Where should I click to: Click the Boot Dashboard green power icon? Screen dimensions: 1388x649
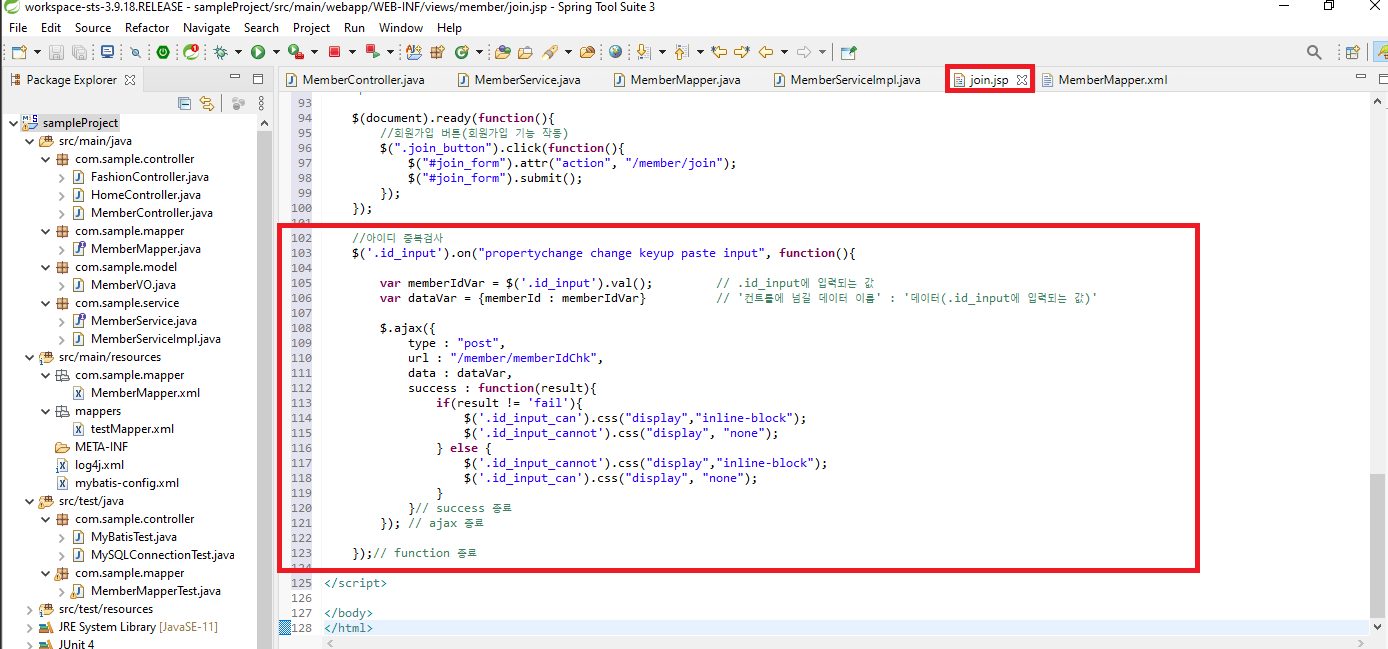162,51
